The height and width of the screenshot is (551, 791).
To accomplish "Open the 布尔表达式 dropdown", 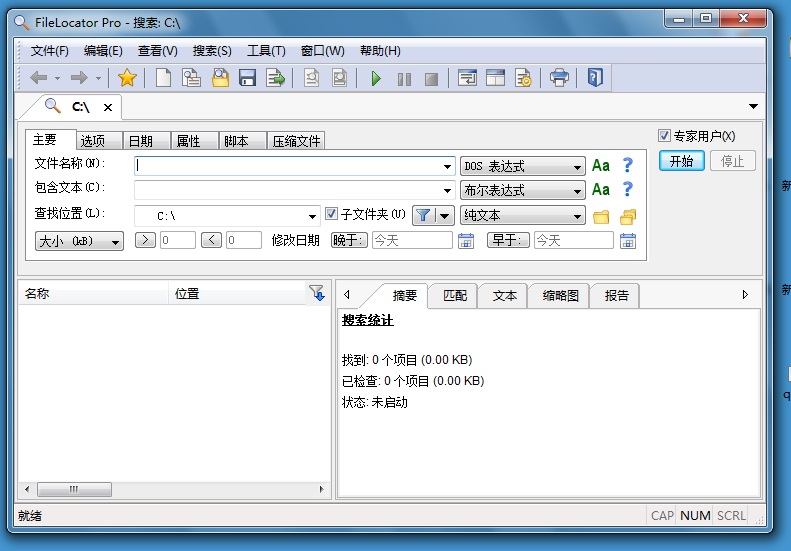I will pyautogui.click(x=523, y=190).
